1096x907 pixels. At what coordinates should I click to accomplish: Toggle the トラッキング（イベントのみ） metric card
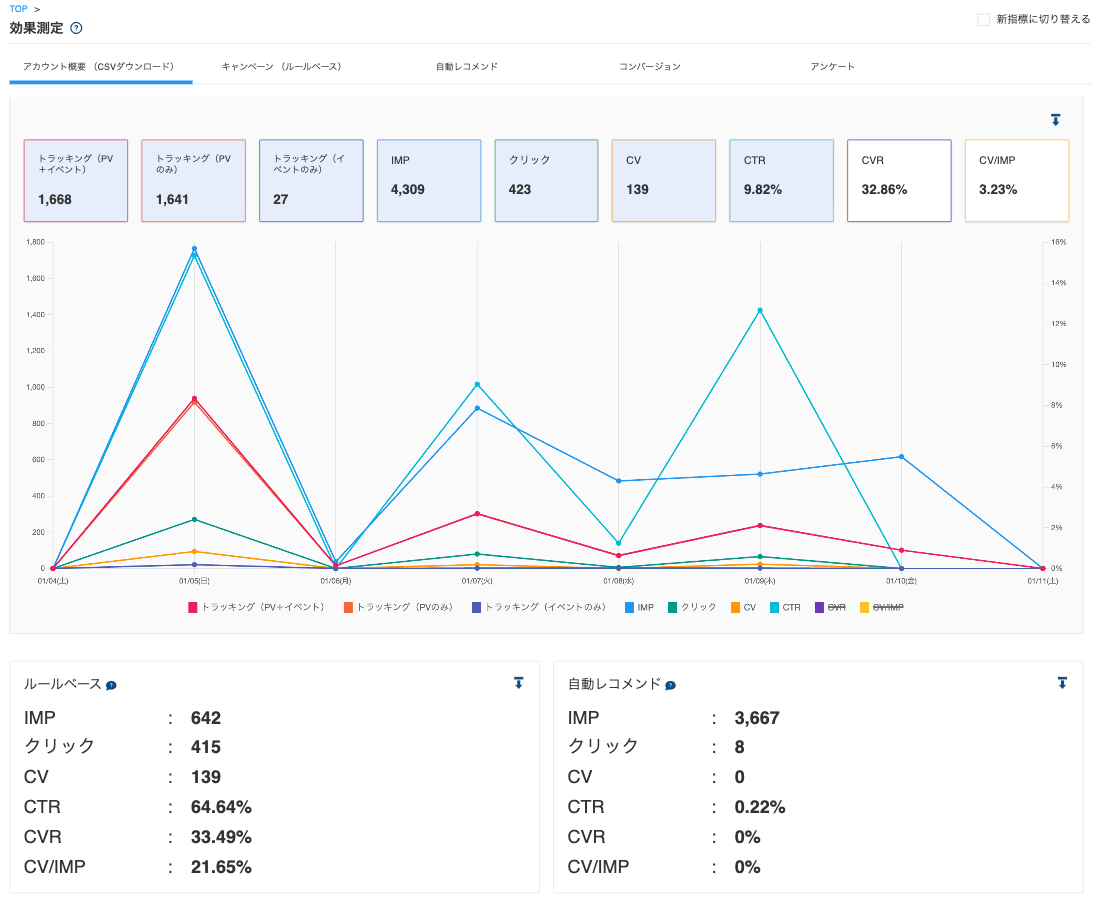311,180
